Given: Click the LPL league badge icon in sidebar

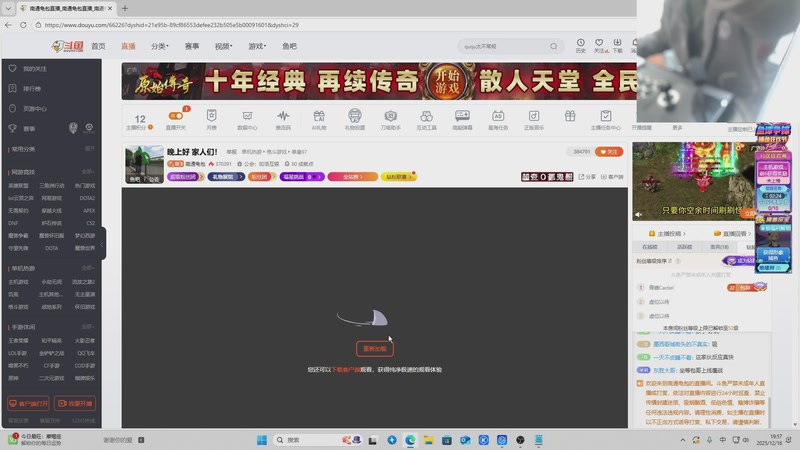Looking at the screenshot, I should 73,128.
